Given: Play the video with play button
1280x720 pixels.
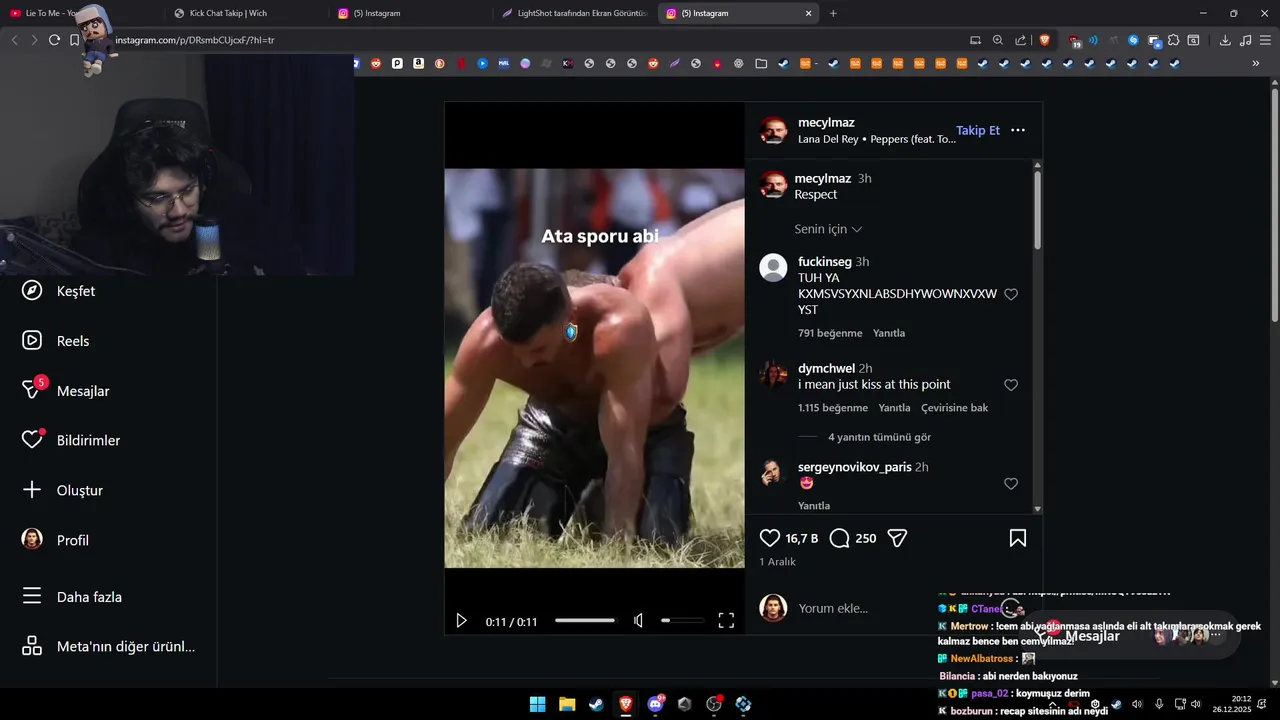Looking at the screenshot, I should pos(461,621).
